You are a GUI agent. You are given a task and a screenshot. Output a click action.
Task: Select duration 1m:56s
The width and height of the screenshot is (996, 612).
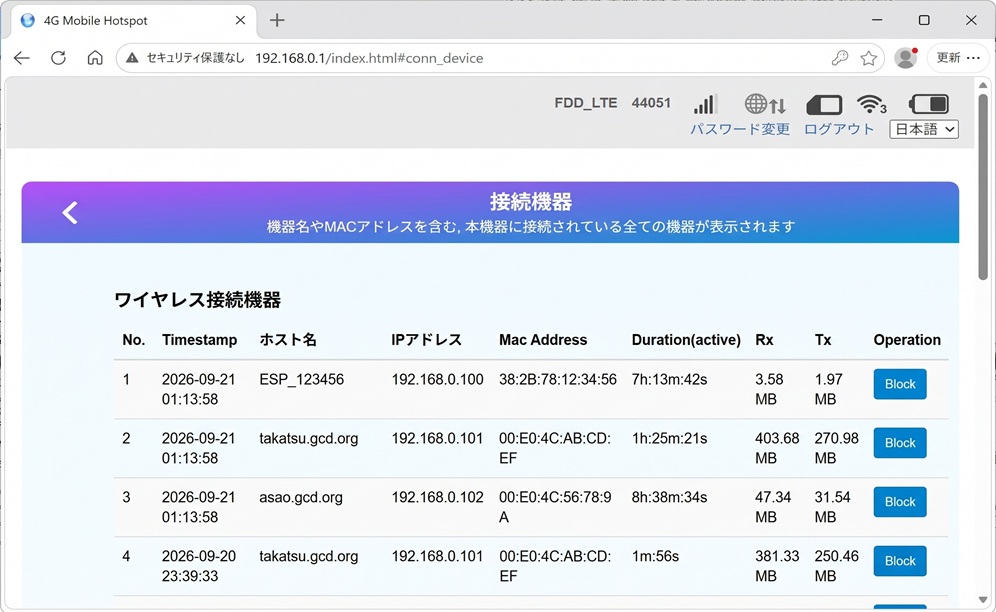tap(655, 556)
